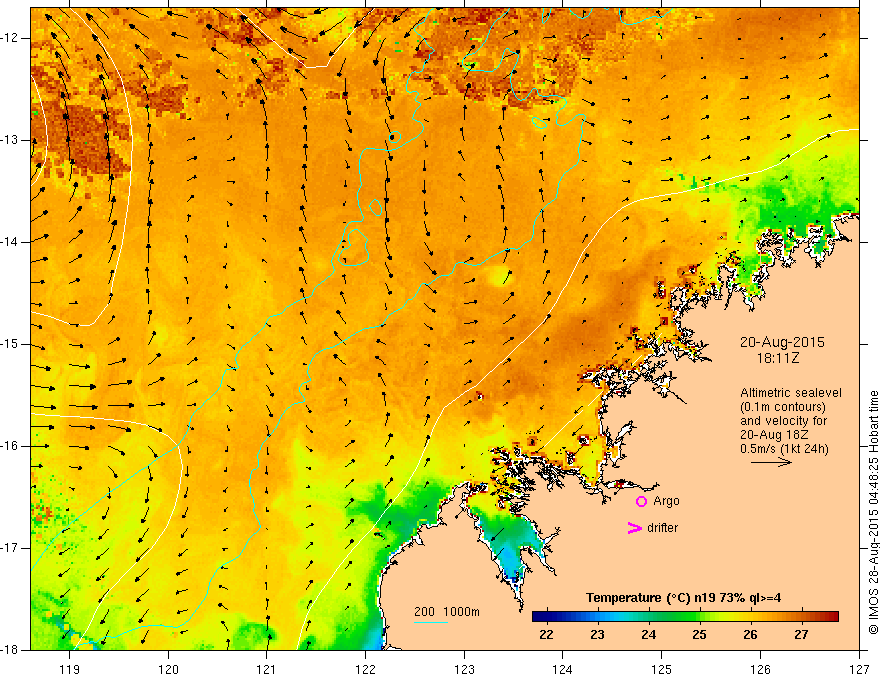The width and height of the screenshot is (880, 680).
Task: Click the latitude axis label -15
Action: (x=10, y=344)
